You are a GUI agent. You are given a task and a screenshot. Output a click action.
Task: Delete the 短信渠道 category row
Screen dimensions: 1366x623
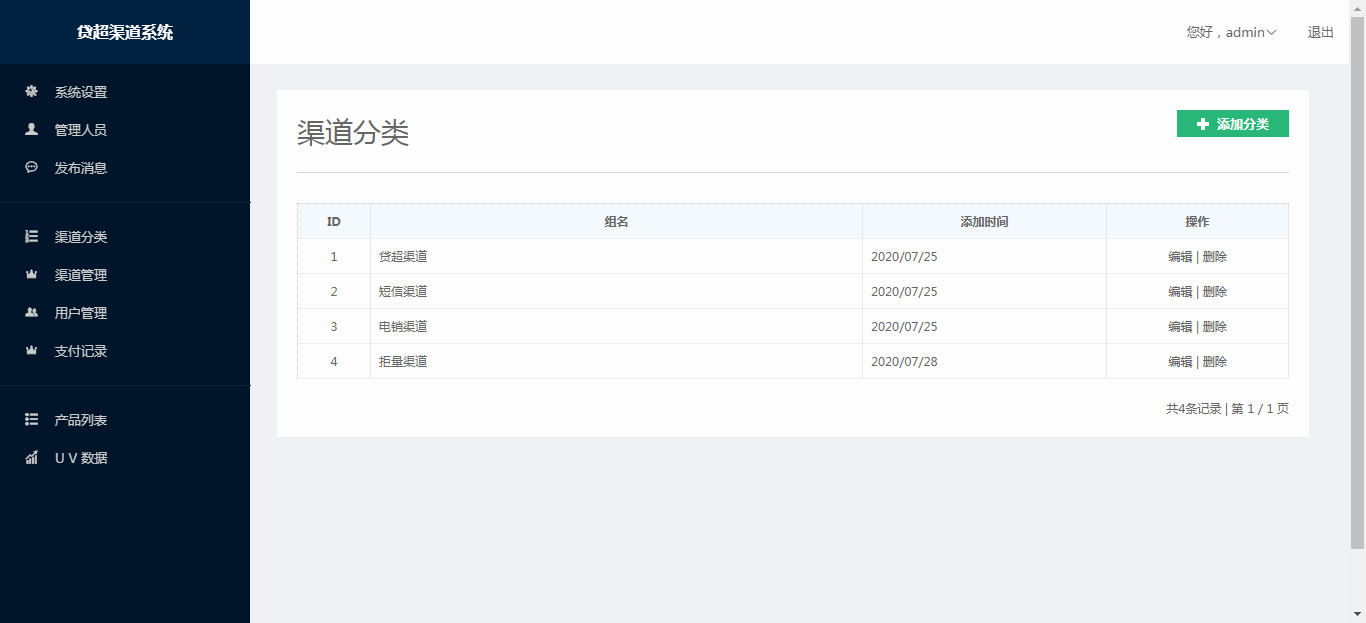pos(1215,292)
